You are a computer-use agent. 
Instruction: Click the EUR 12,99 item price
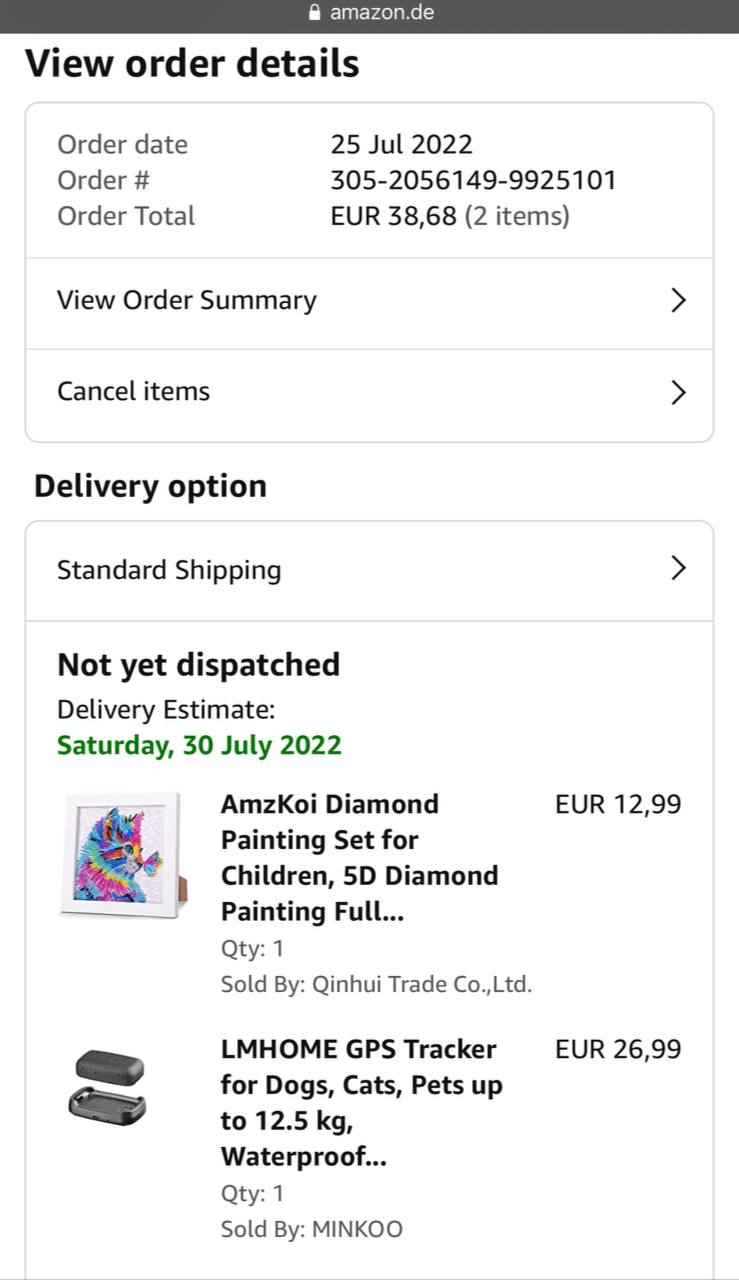[x=617, y=804]
